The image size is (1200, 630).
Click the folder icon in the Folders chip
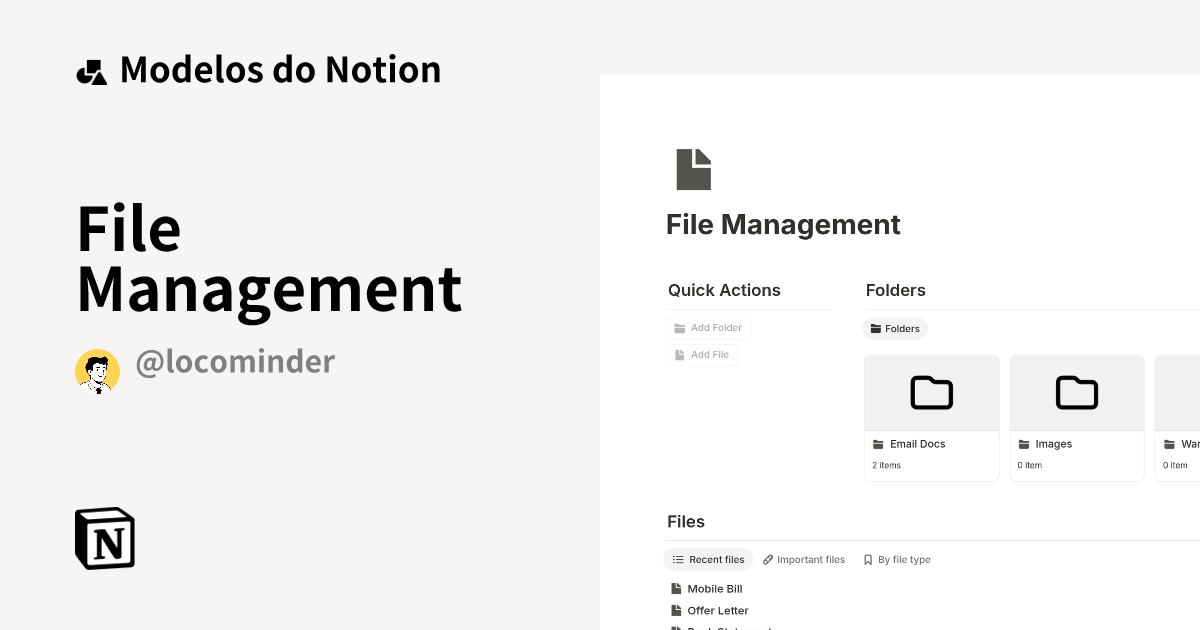tap(875, 328)
